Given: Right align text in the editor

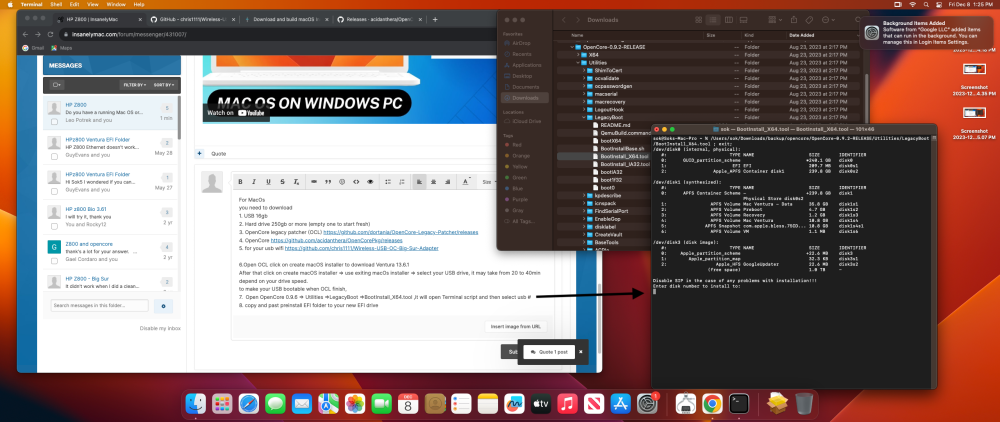Looking at the screenshot, I should coord(448,182).
